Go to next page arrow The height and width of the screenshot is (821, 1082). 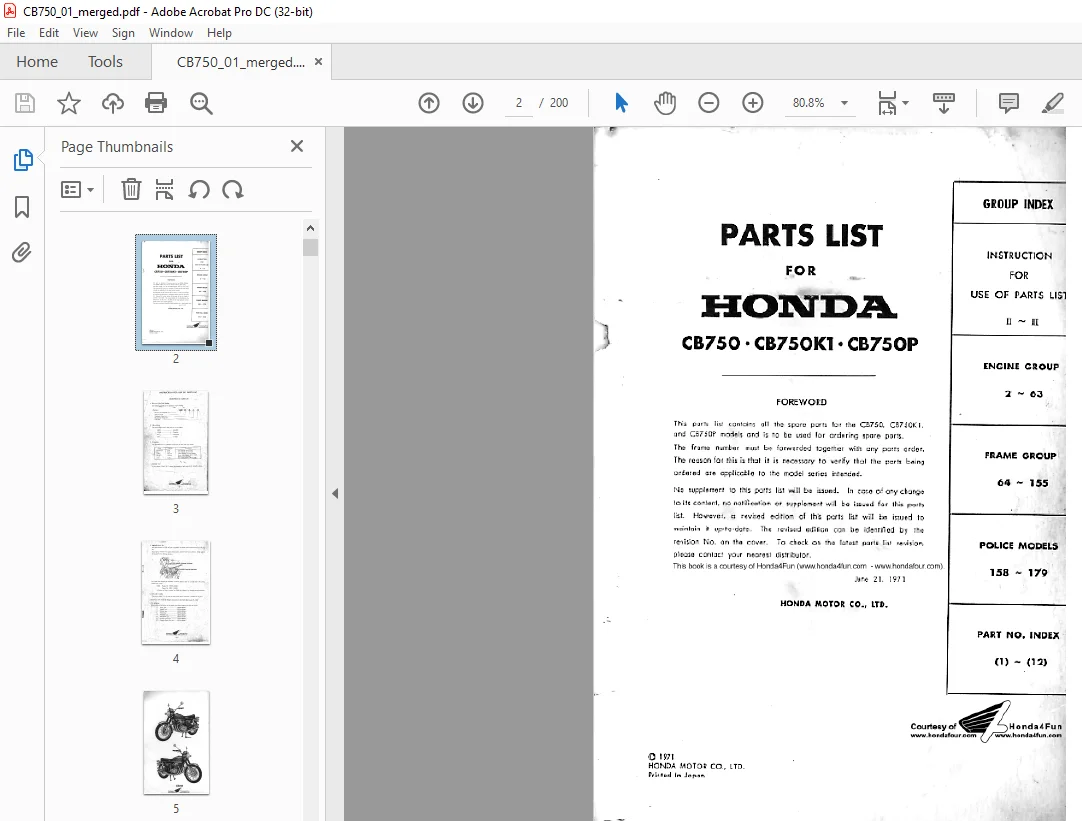tap(473, 103)
